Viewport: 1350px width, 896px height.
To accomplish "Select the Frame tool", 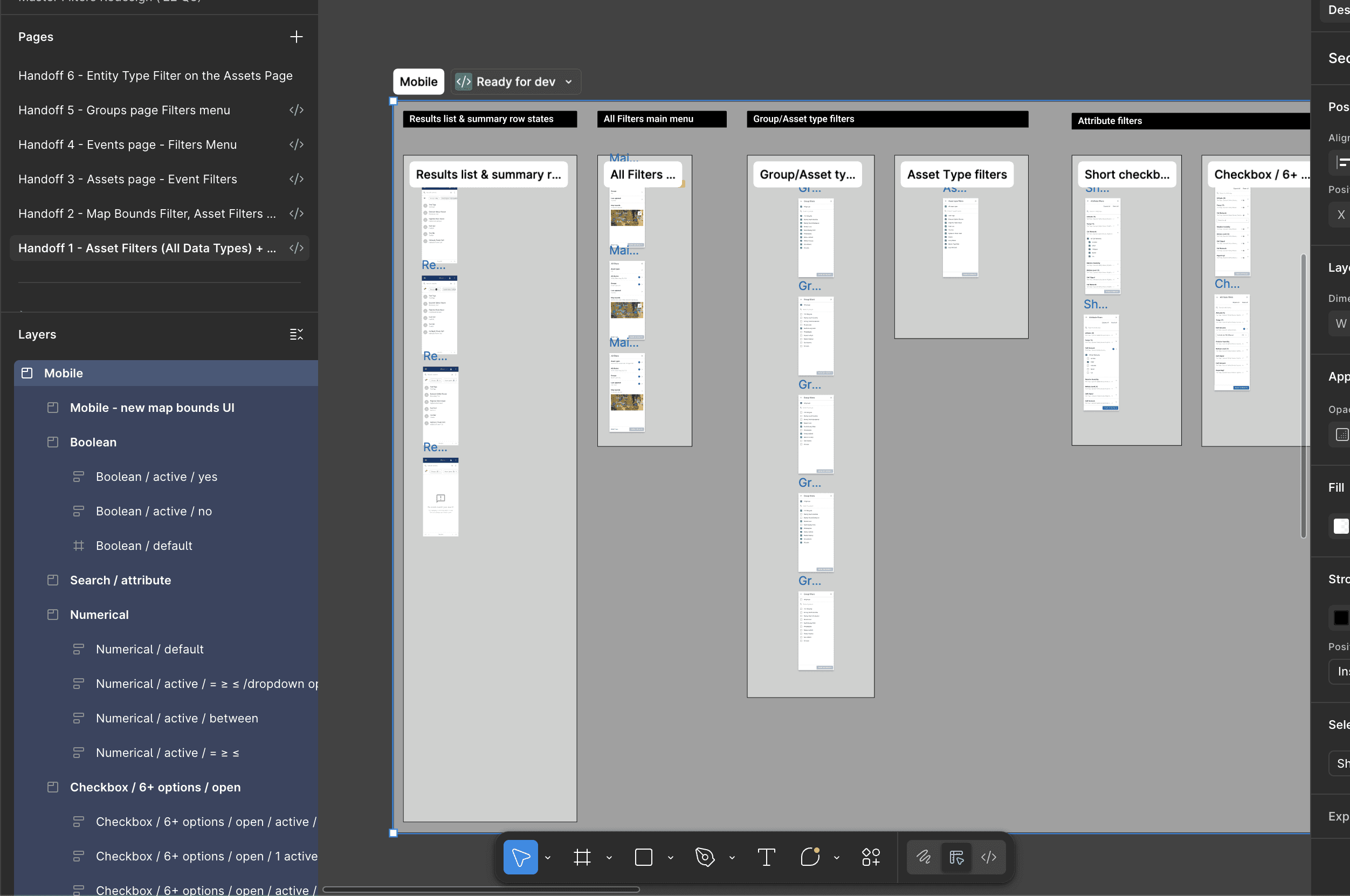I will pos(582,857).
